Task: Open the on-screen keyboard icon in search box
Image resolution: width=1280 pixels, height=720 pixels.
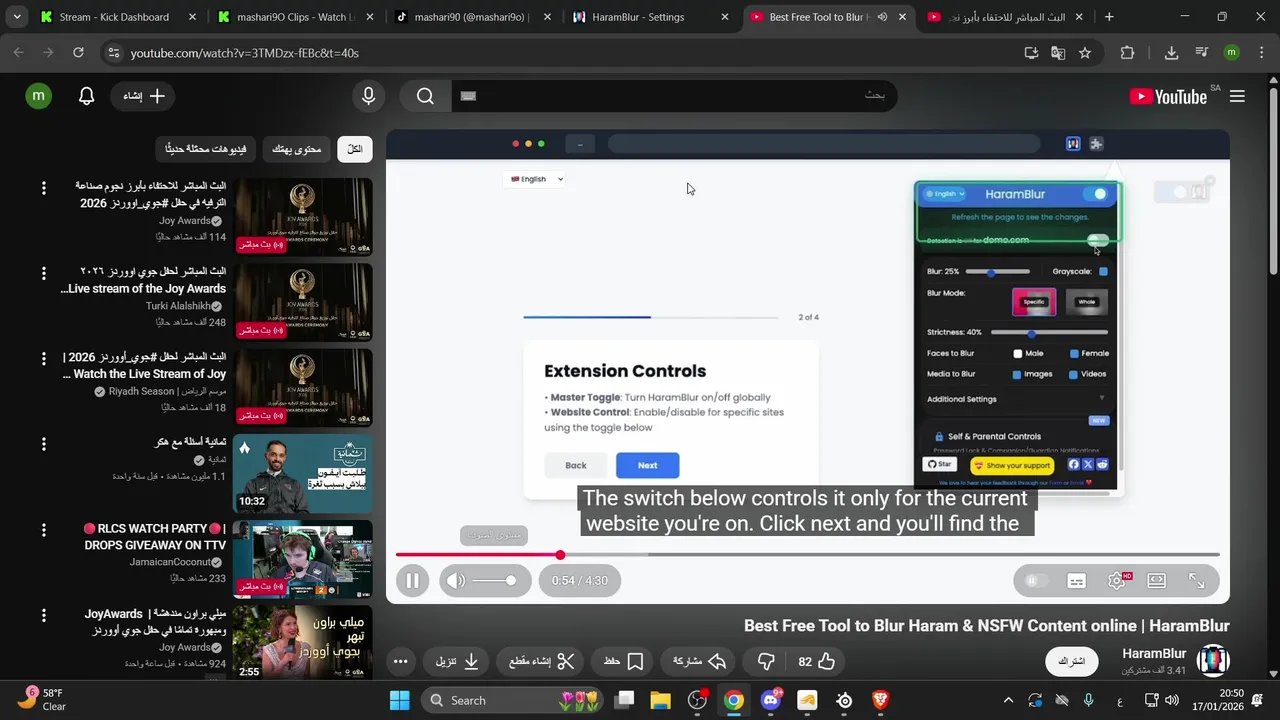Action: pyautogui.click(x=468, y=96)
